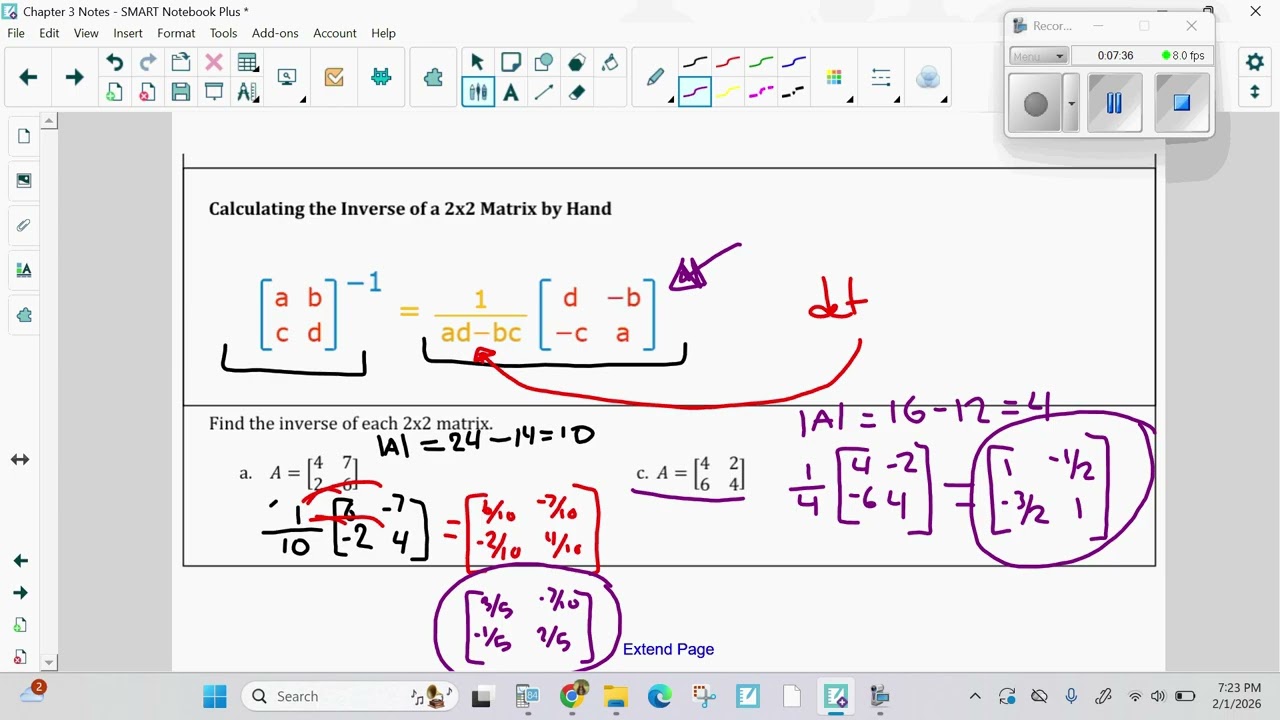Open the Gallery sidebar tab

coord(24,181)
